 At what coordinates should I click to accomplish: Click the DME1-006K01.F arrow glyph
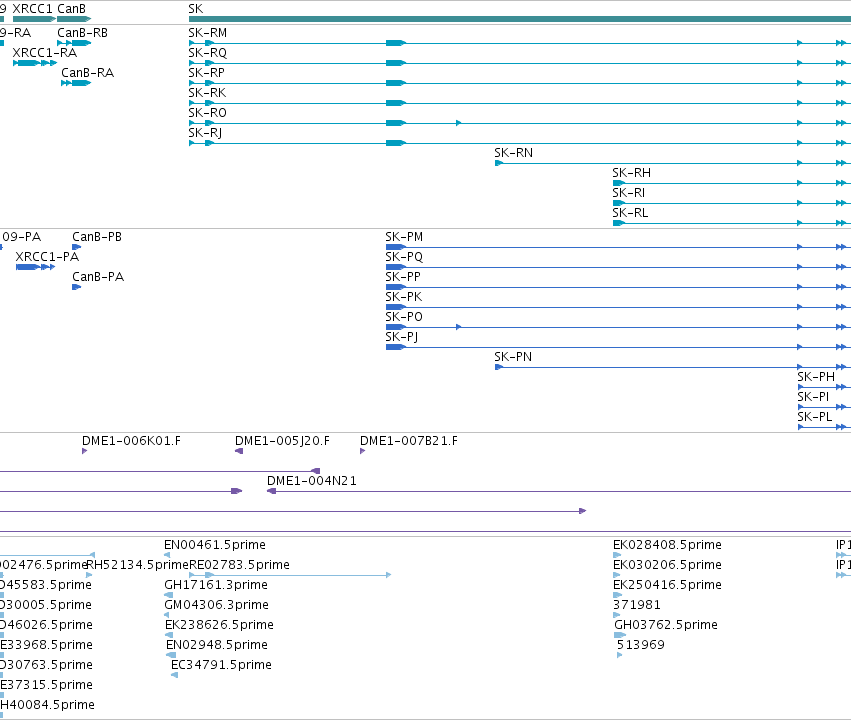(85, 451)
